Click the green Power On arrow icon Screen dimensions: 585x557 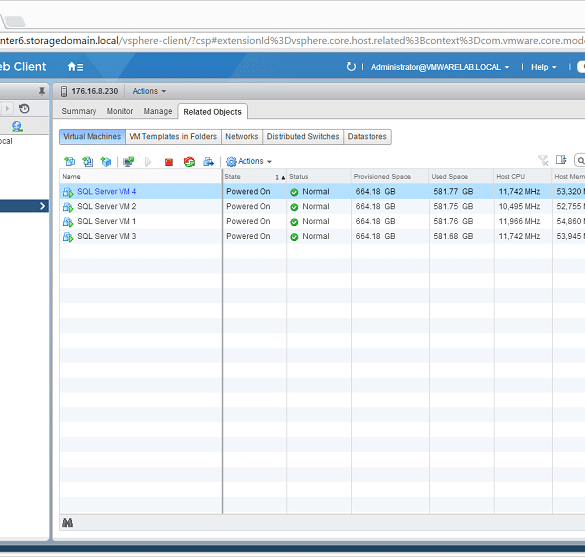tap(148, 162)
